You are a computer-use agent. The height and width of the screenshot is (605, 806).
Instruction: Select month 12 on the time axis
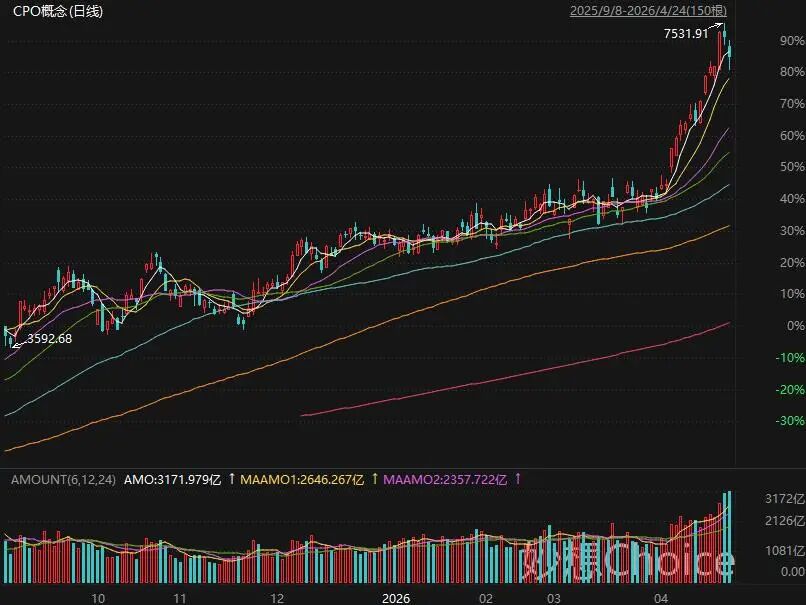pos(277,597)
